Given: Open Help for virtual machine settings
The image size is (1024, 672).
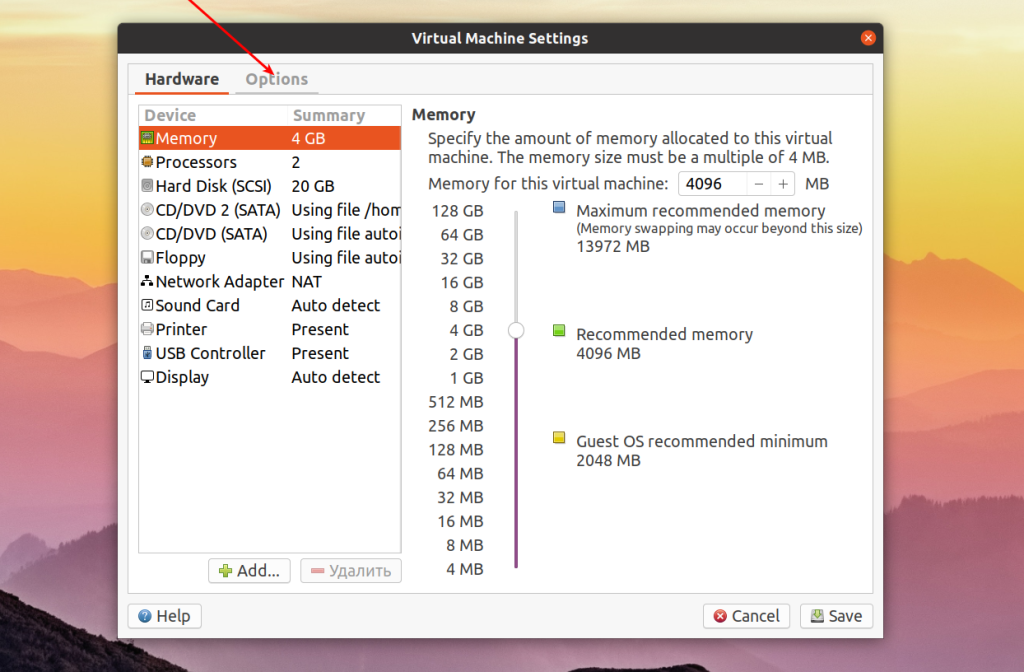Looking at the screenshot, I should (x=165, y=616).
